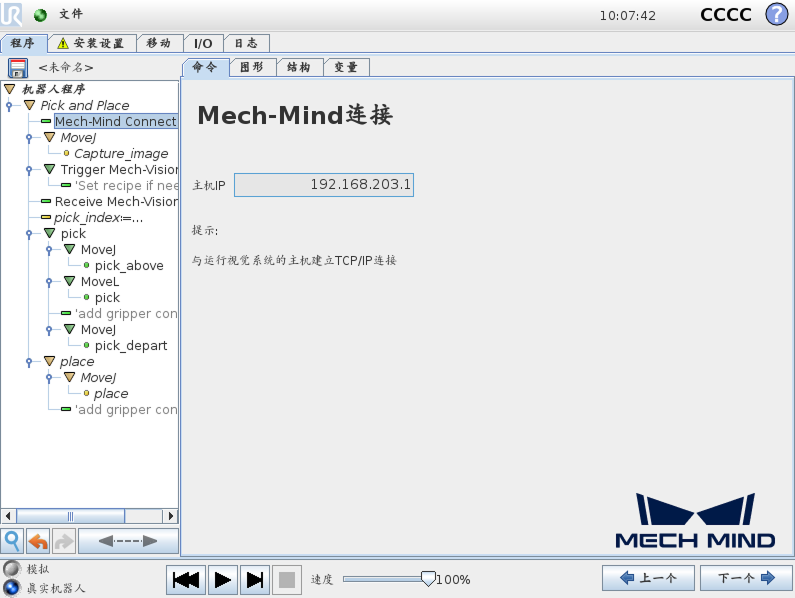Click the 下一个 next button
The height and width of the screenshot is (598, 795).
click(x=746, y=578)
